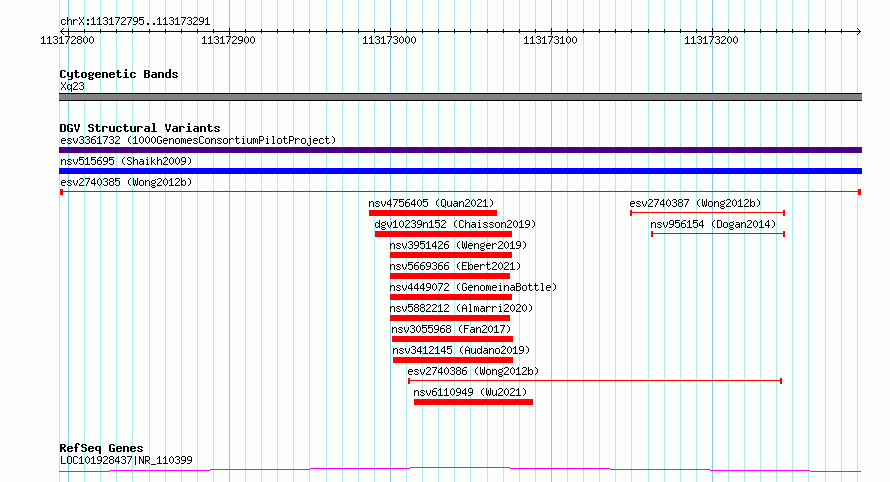Click the red bar under nsv6110949
This screenshot has height=482, width=890.
click(x=473, y=402)
